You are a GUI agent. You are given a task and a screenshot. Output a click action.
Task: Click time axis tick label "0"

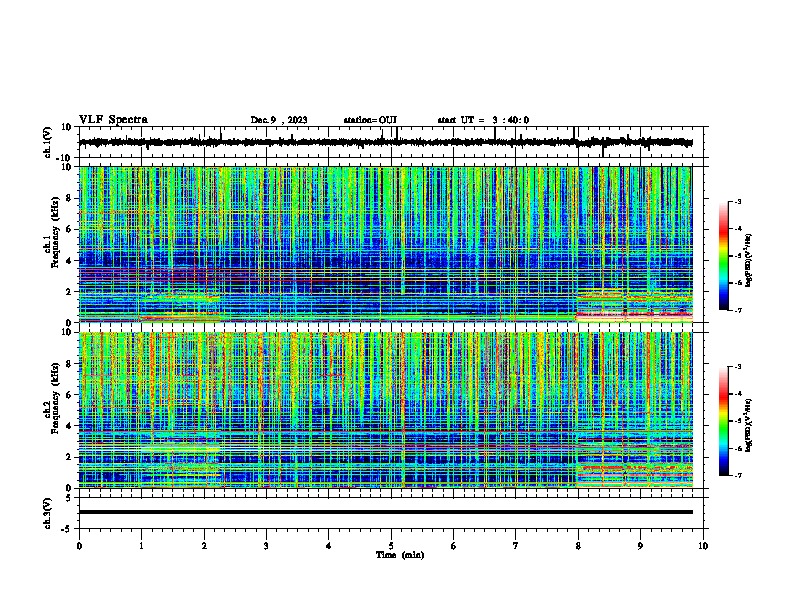[79, 546]
